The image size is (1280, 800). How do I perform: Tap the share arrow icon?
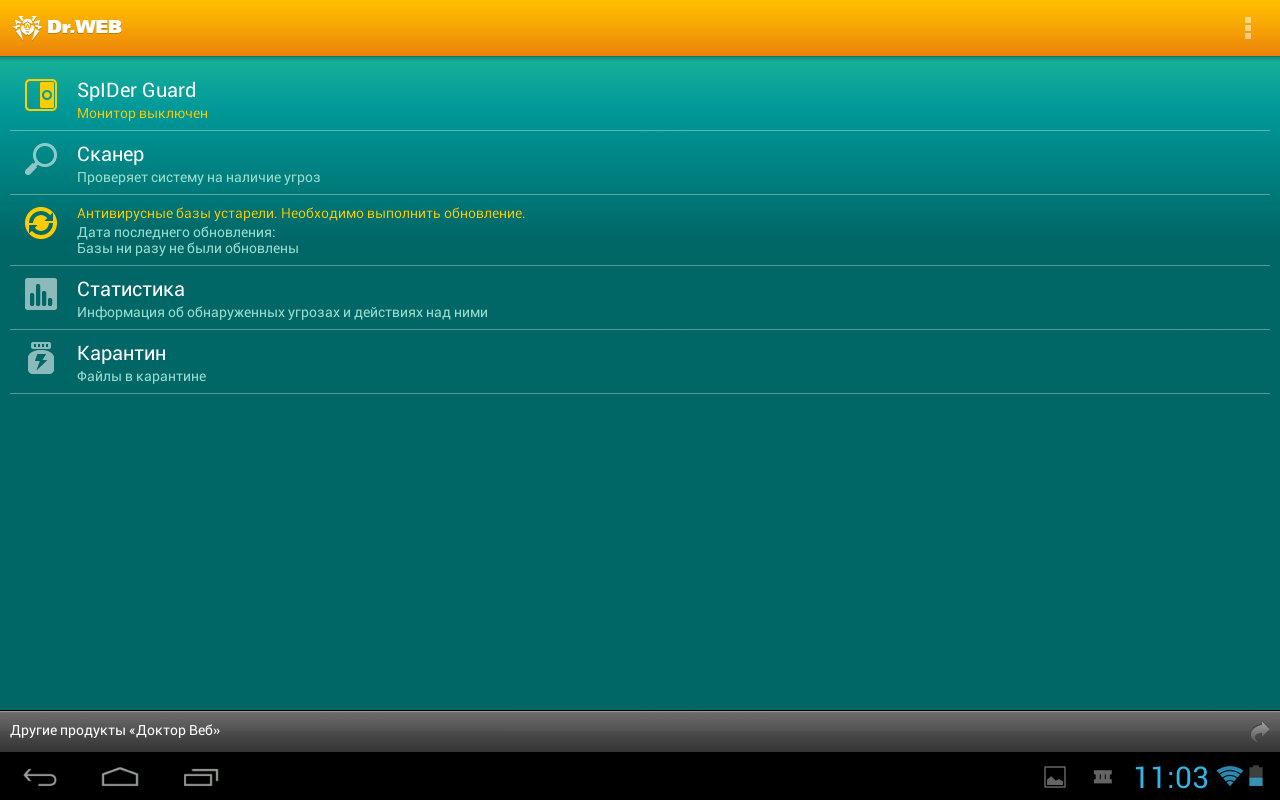1260,732
